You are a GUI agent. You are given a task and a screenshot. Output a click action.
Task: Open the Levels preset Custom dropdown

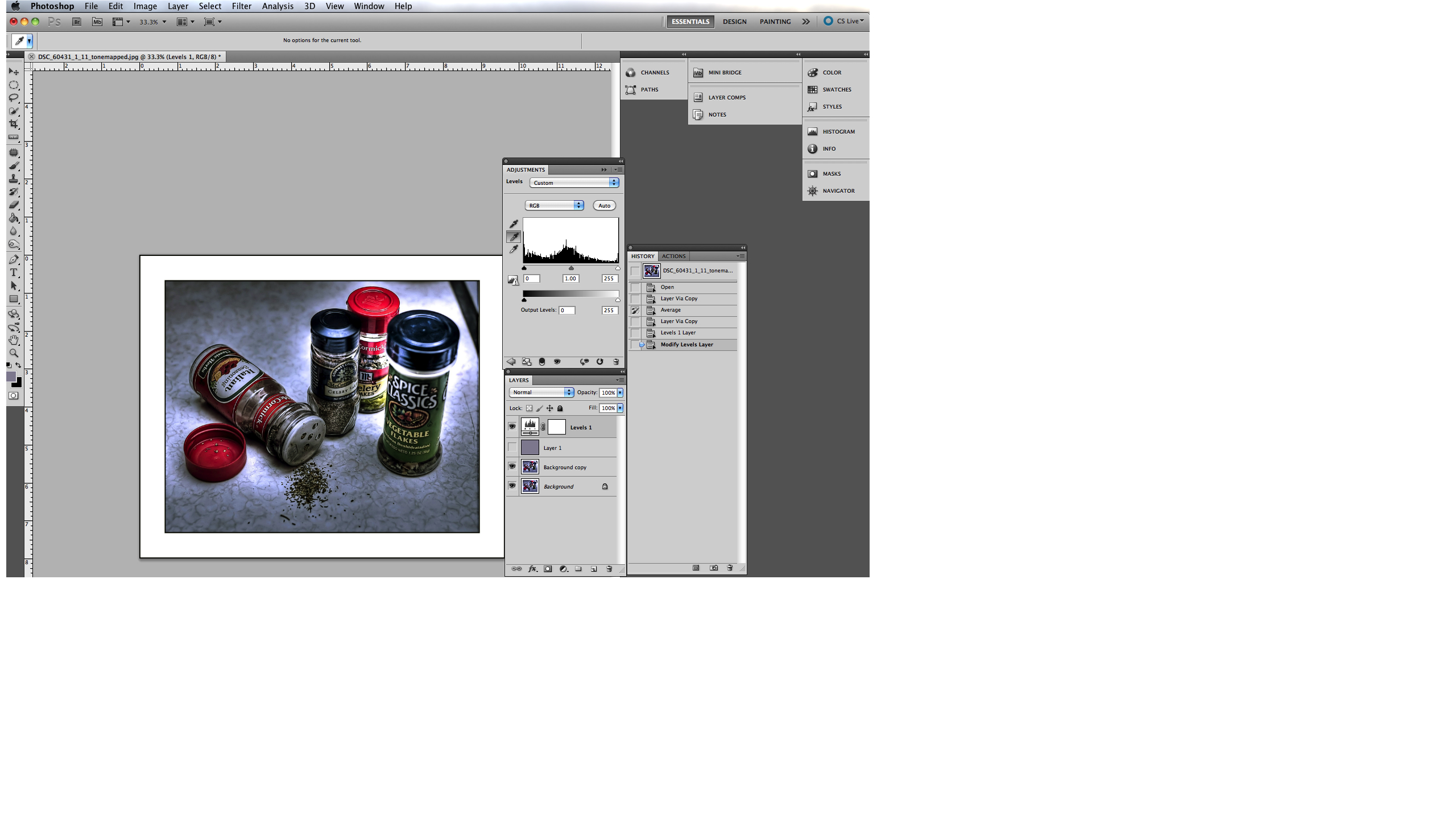point(574,183)
